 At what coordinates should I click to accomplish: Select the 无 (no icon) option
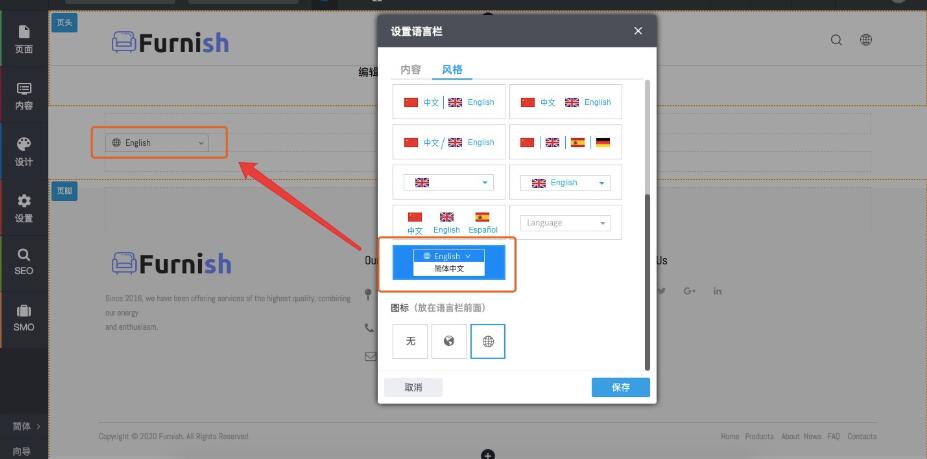(x=410, y=341)
